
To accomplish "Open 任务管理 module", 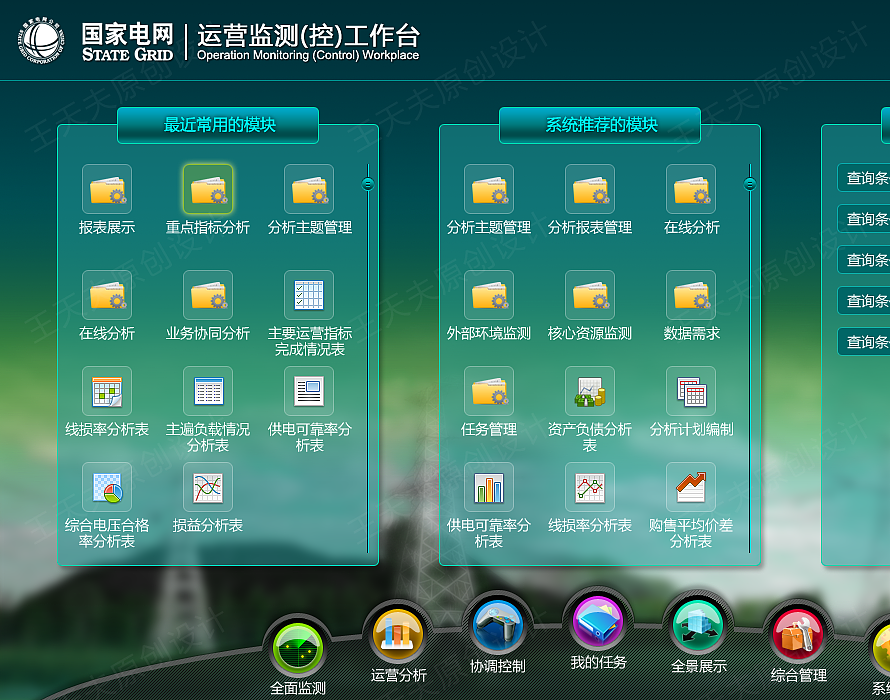I will coord(489,391).
